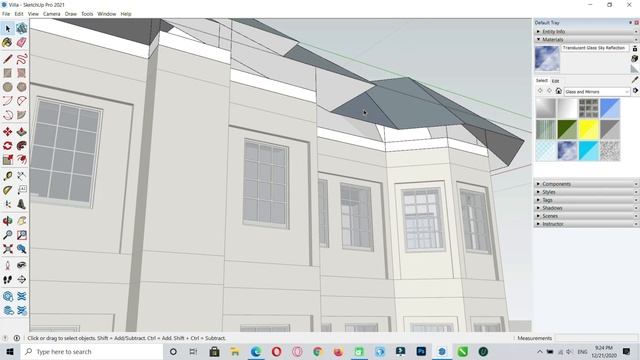Pick the Circle tool
The width and height of the screenshot is (640, 360).
coord(8,87)
